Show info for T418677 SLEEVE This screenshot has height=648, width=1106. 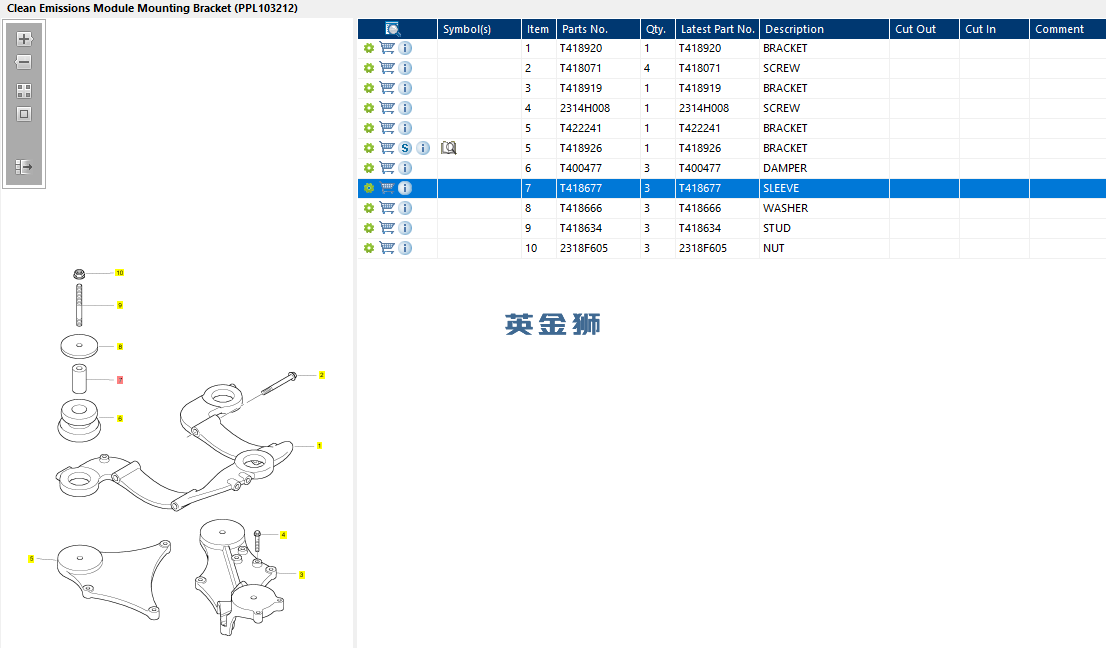point(405,188)
